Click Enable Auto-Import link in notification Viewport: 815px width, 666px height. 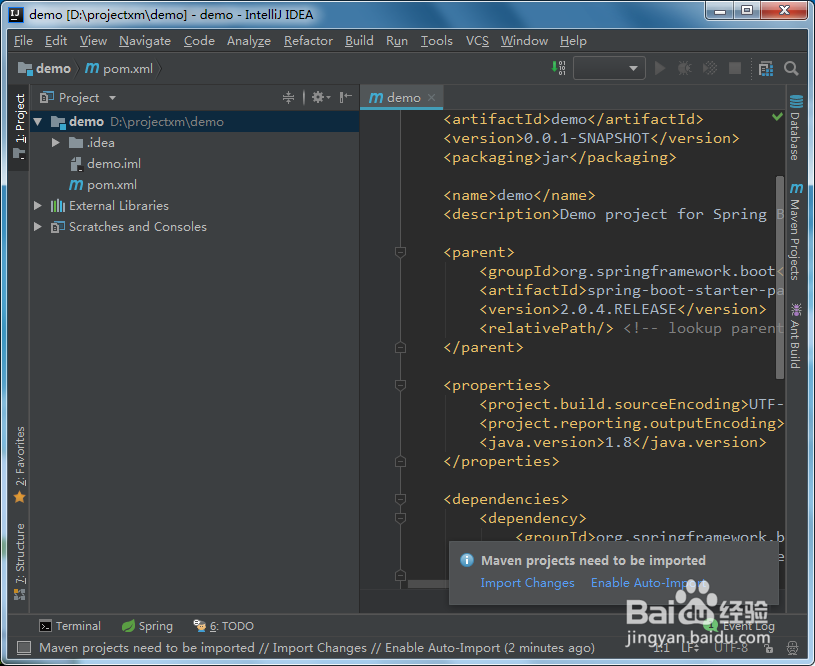(648, 583)
